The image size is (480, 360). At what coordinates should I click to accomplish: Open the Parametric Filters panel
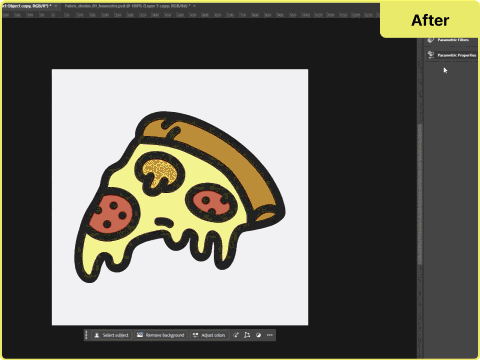point(448,40)
